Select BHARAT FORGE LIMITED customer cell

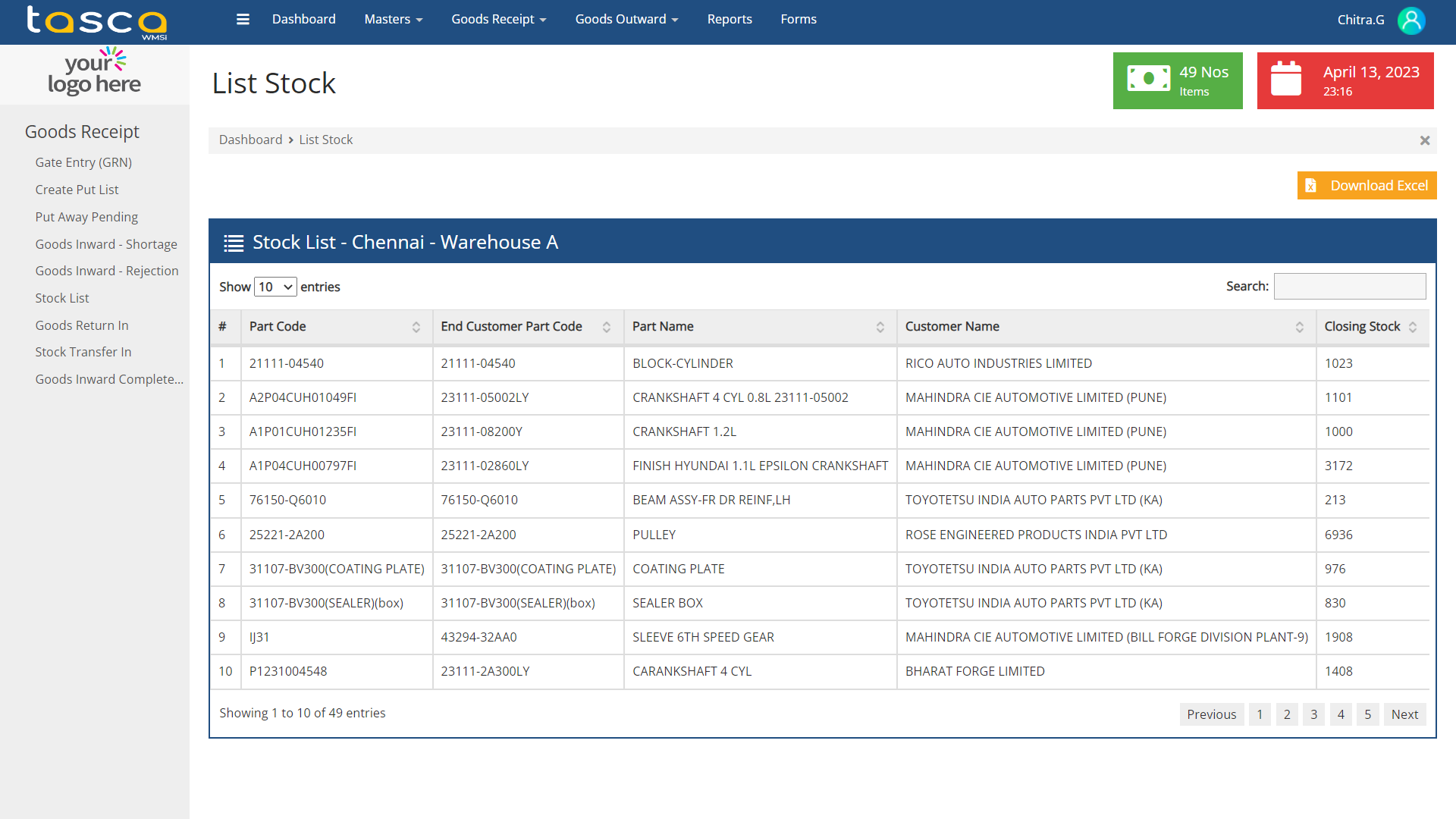click(1106, 672)
